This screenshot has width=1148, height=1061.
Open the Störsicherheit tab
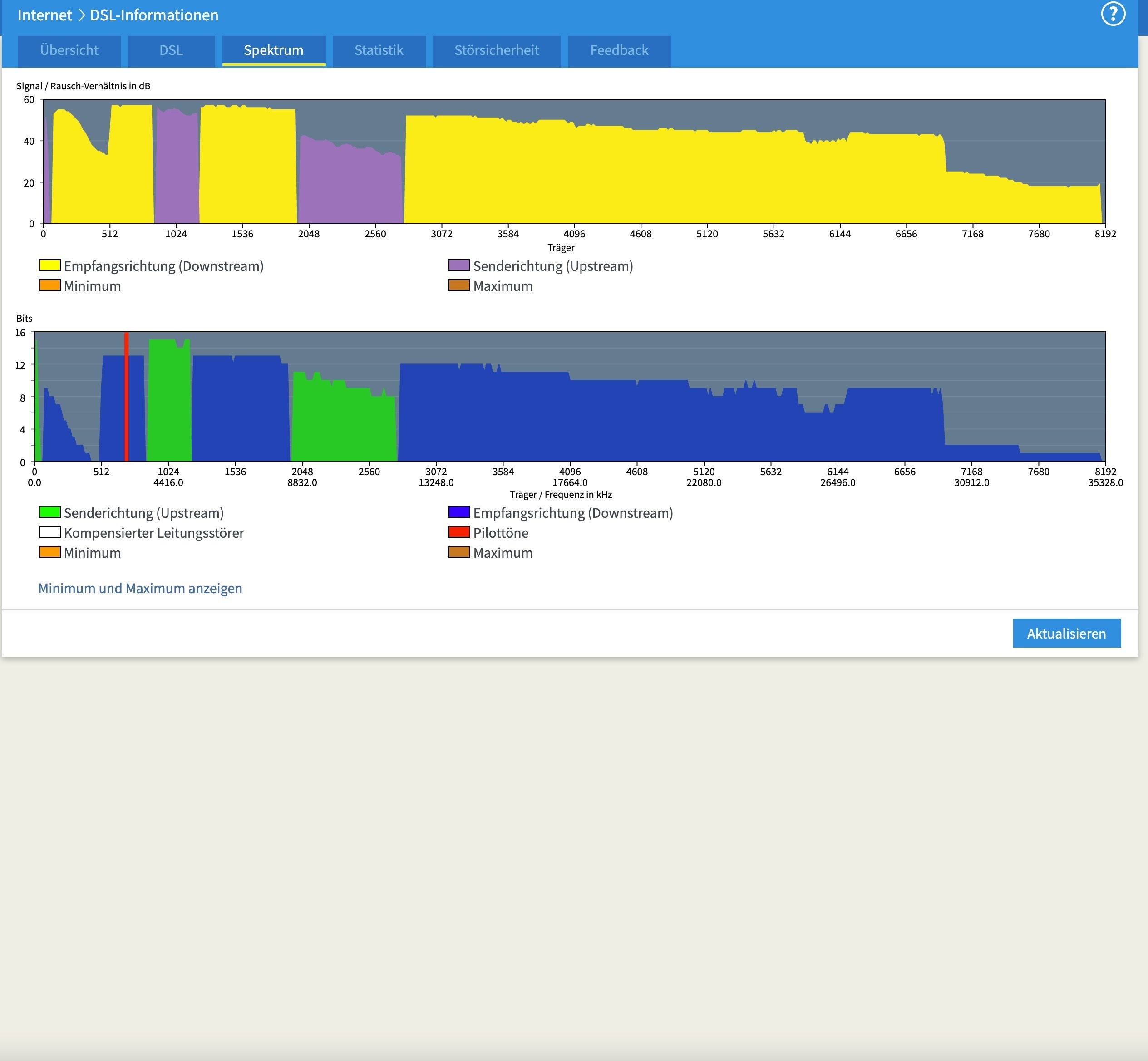[x=497, y=51]
